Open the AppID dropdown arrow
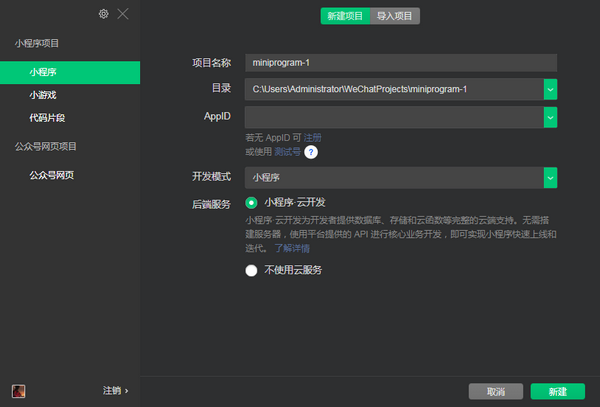Screen dimensions: 600x407 point(550,117)
